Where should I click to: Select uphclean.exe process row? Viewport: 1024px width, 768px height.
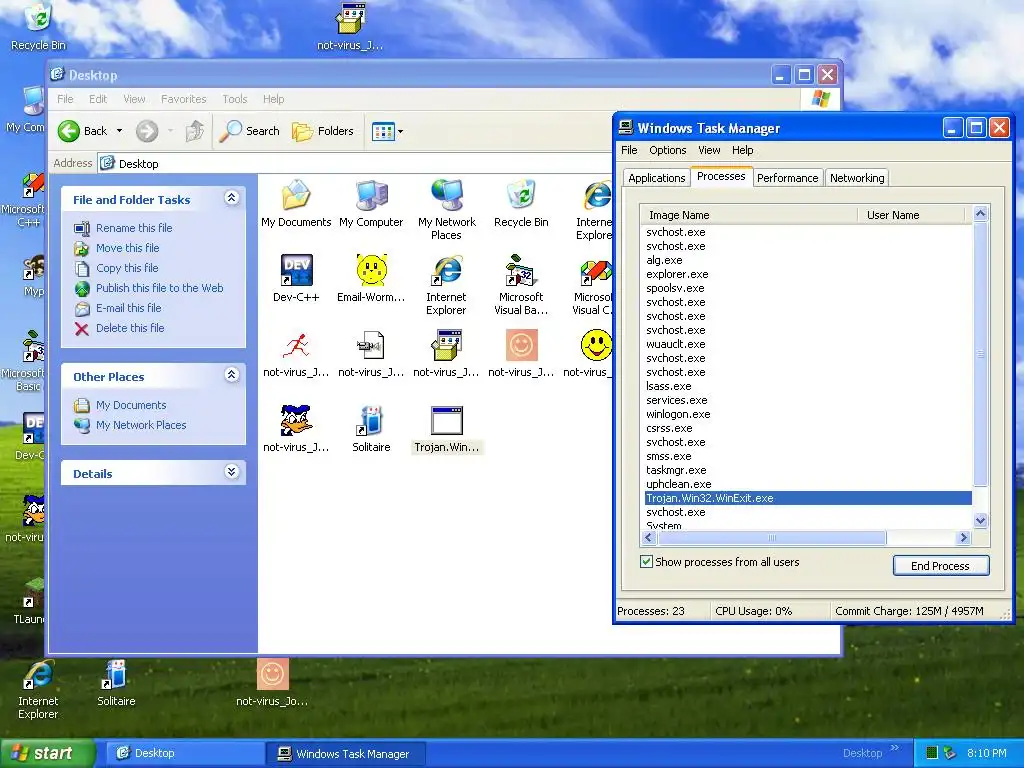(808, 484)
